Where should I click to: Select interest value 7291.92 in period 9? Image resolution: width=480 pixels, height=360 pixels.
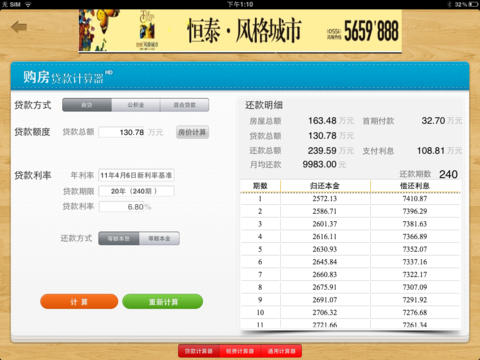click(415, 300)
